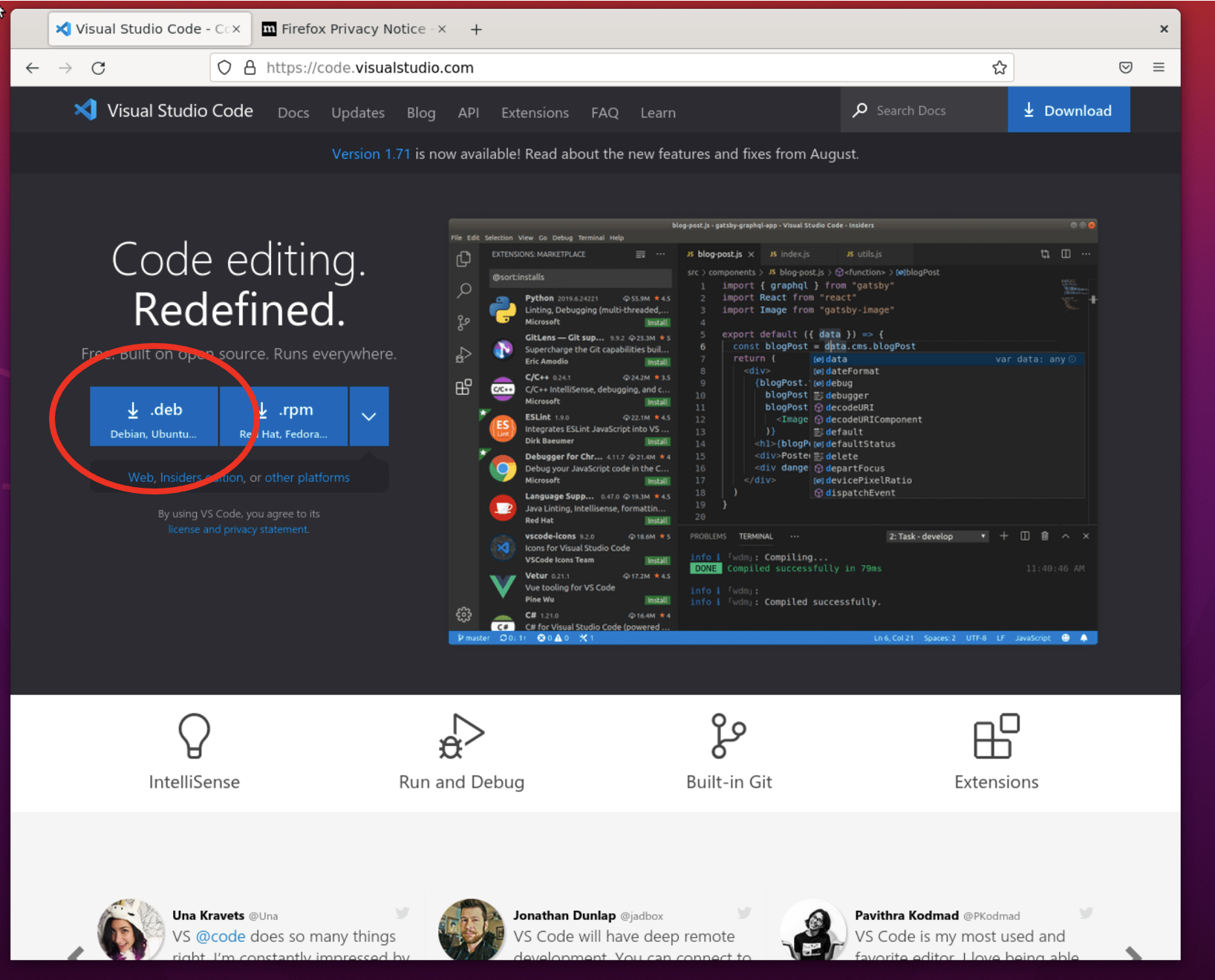Open the Firefox hamburger application menu

click(x=1159, y=68)
